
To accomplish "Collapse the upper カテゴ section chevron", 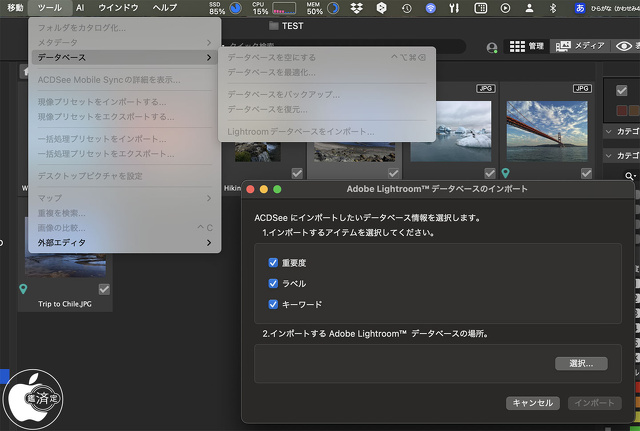I will [x=609, y=131].
